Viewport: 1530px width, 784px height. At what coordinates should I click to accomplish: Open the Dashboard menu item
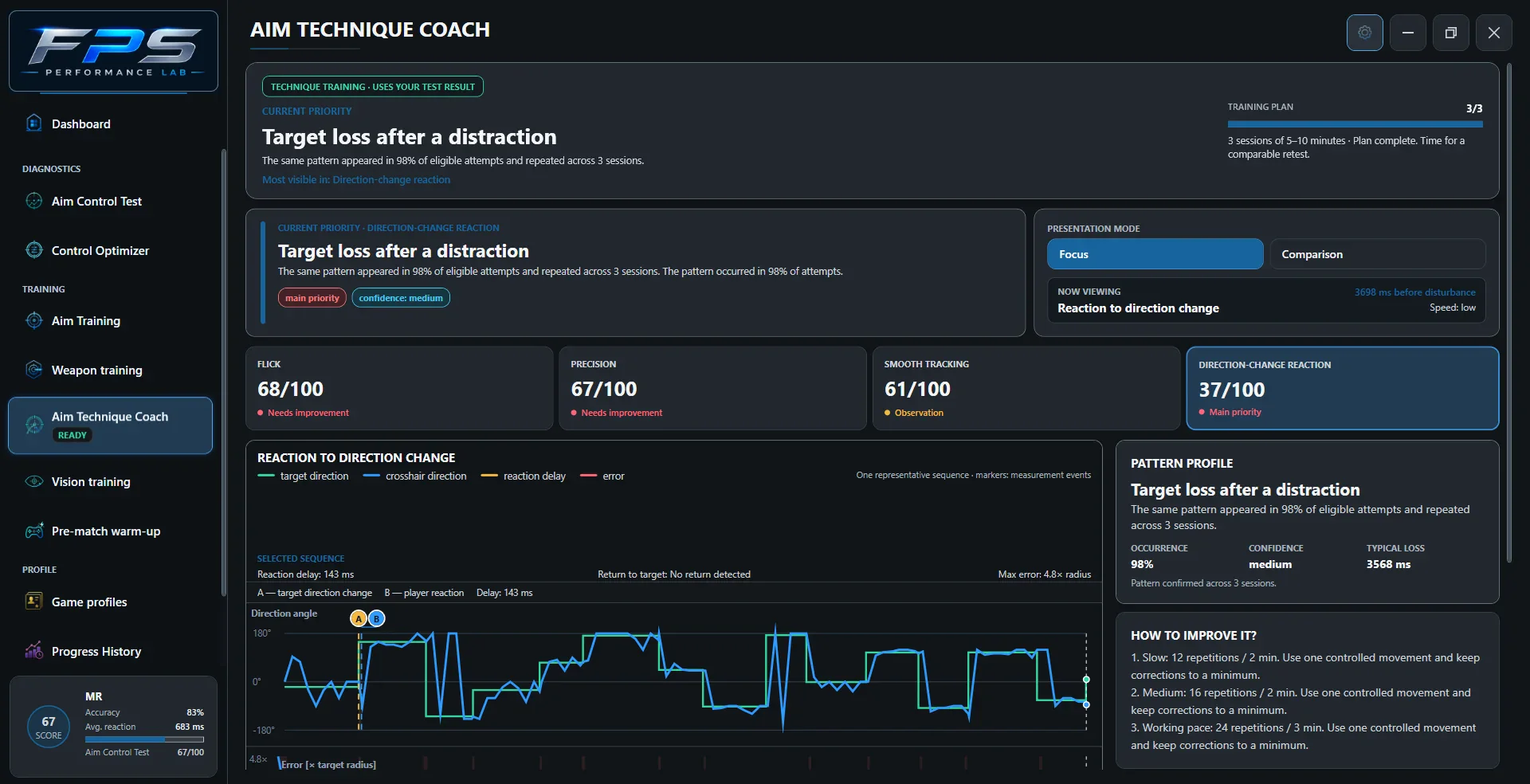(x=110, y=123)
